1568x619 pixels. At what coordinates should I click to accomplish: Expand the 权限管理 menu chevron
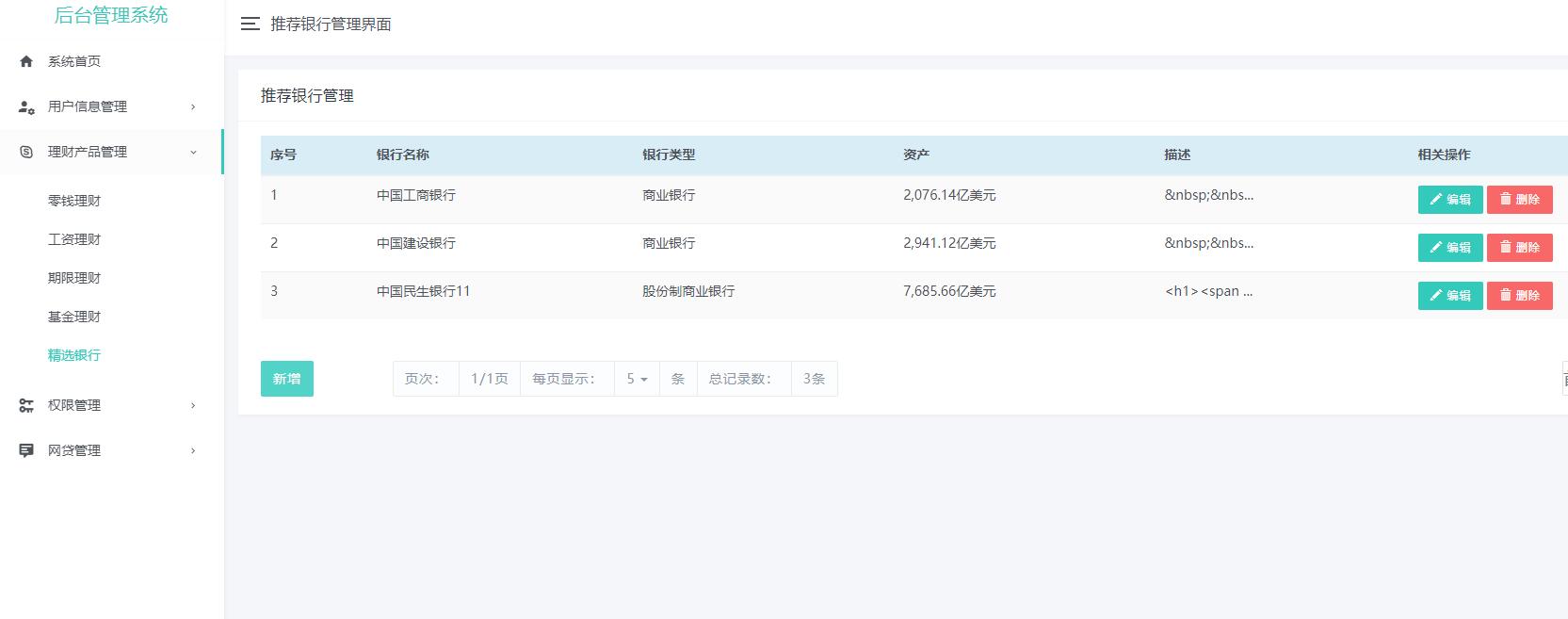pyautogui.click(x=193, y=406)
